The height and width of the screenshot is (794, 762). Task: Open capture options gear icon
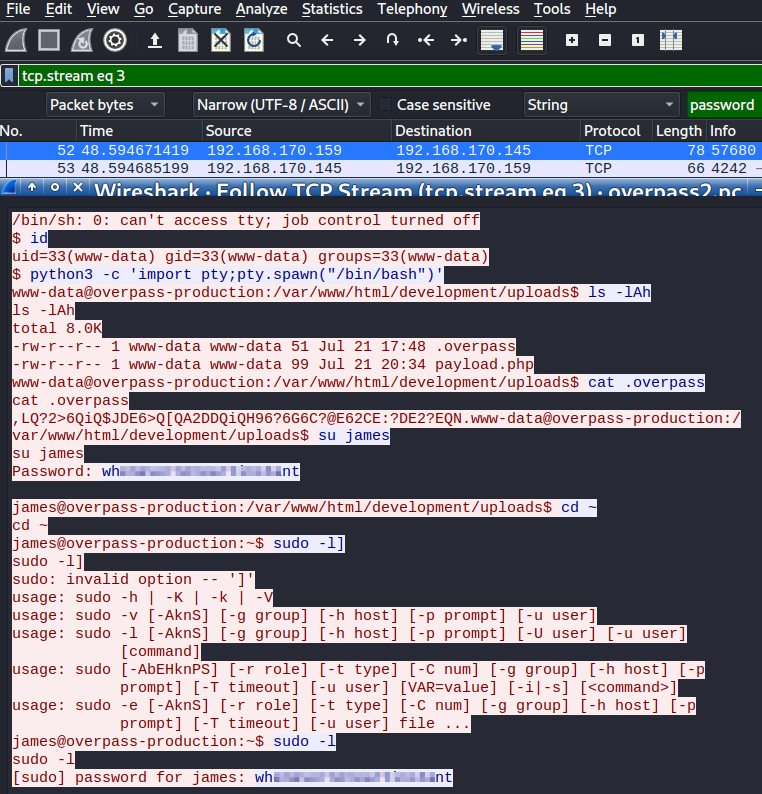click(115, 40)
